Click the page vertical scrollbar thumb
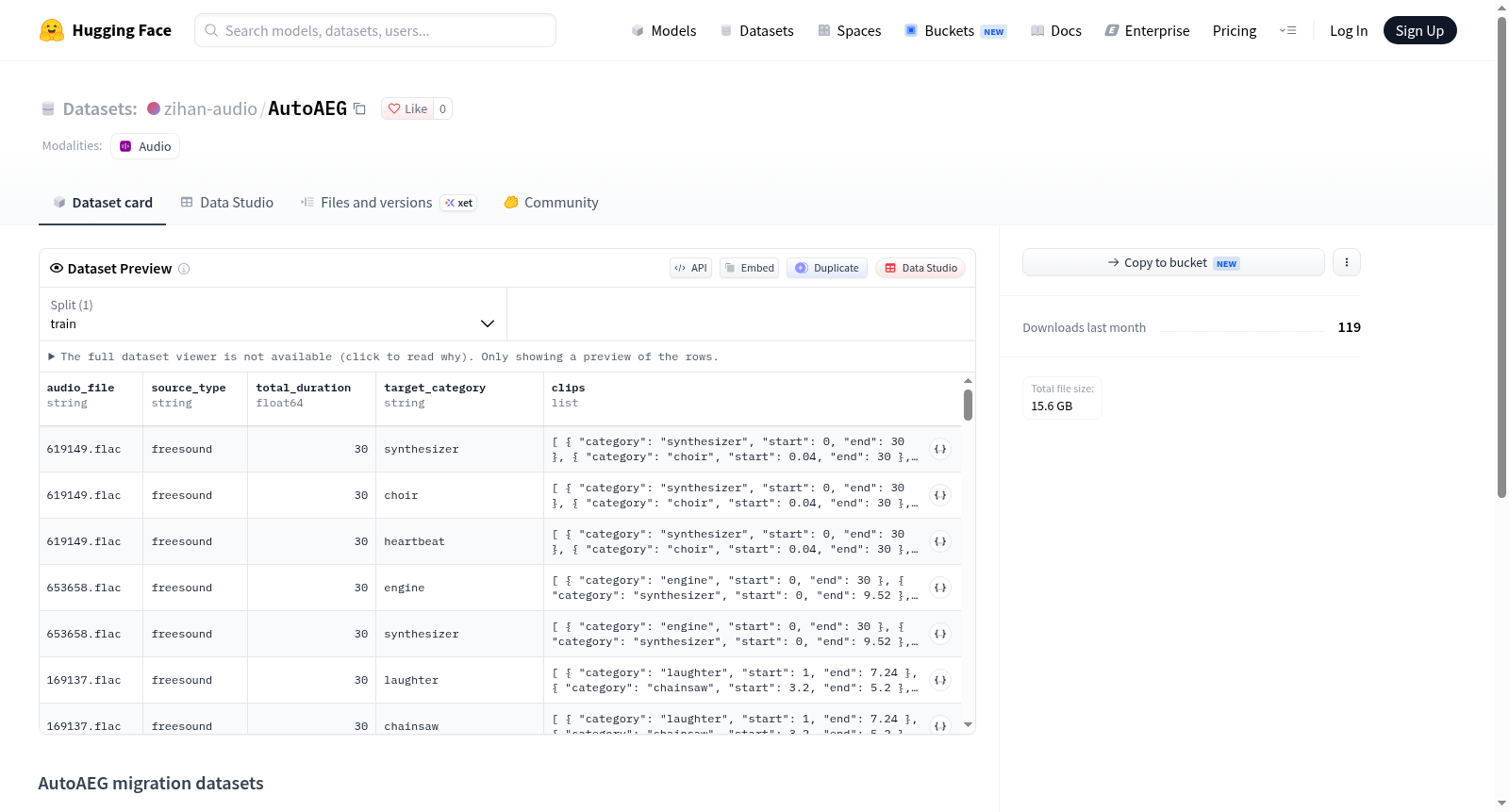Viewport: 1509px width, 812px height. click(1501, 257)
